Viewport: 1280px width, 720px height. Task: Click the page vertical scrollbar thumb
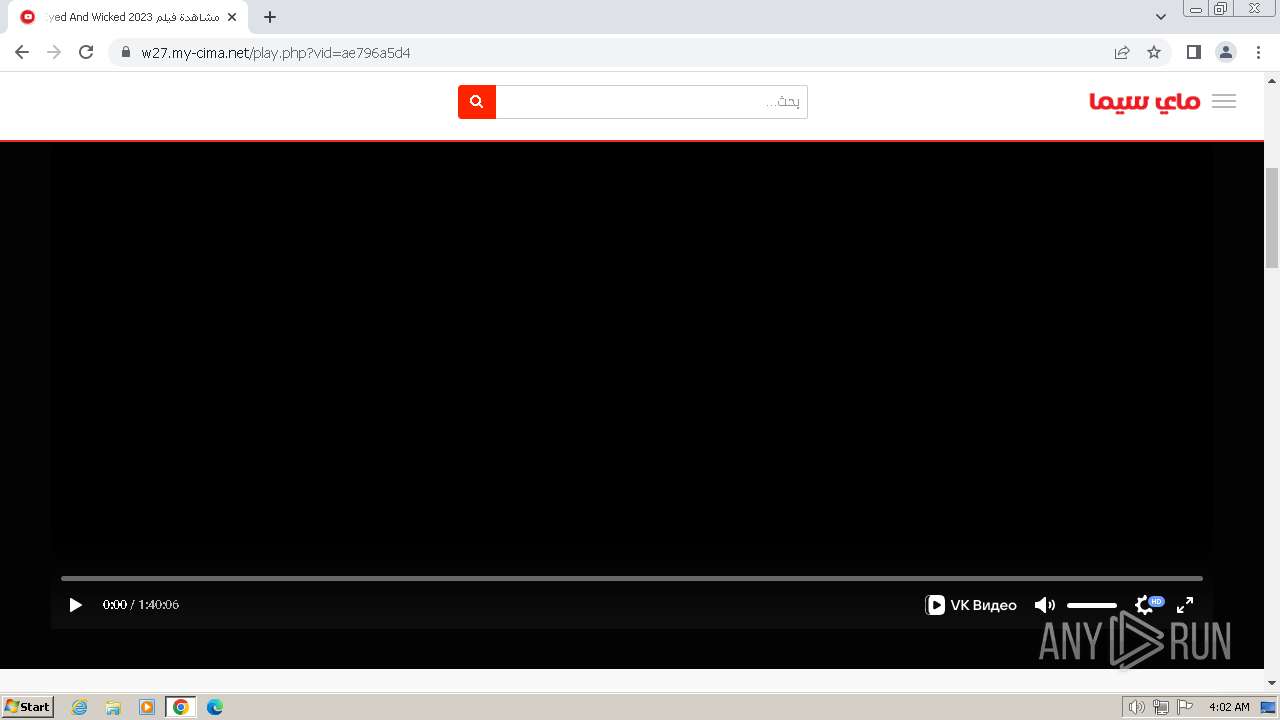(x=1272, y=218)
